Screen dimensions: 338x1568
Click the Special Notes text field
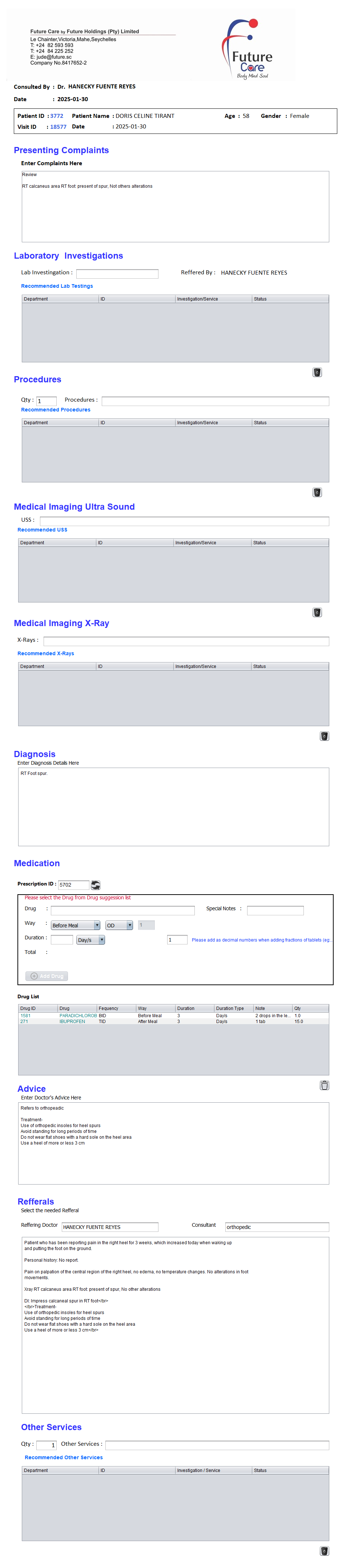click(x=275, y=910)
